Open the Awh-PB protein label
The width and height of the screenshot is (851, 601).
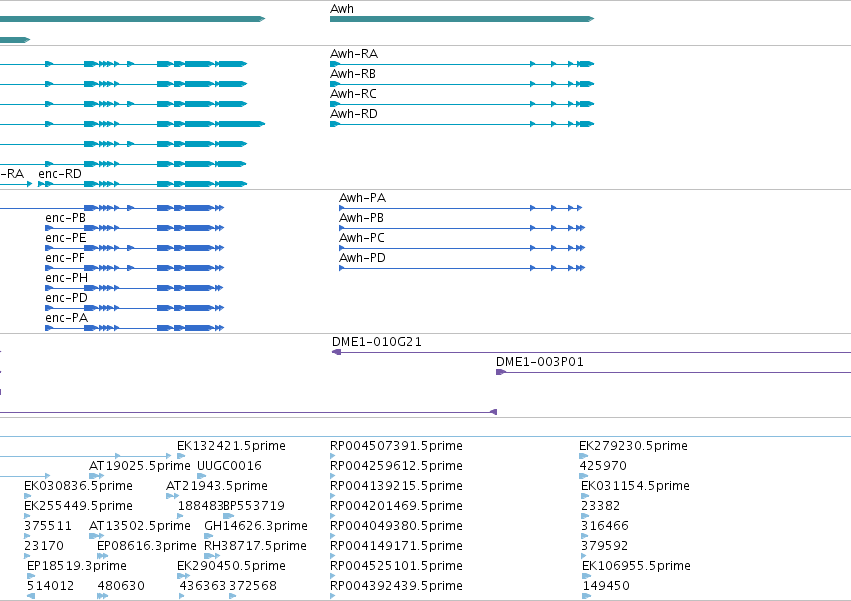tap(361, 218)
